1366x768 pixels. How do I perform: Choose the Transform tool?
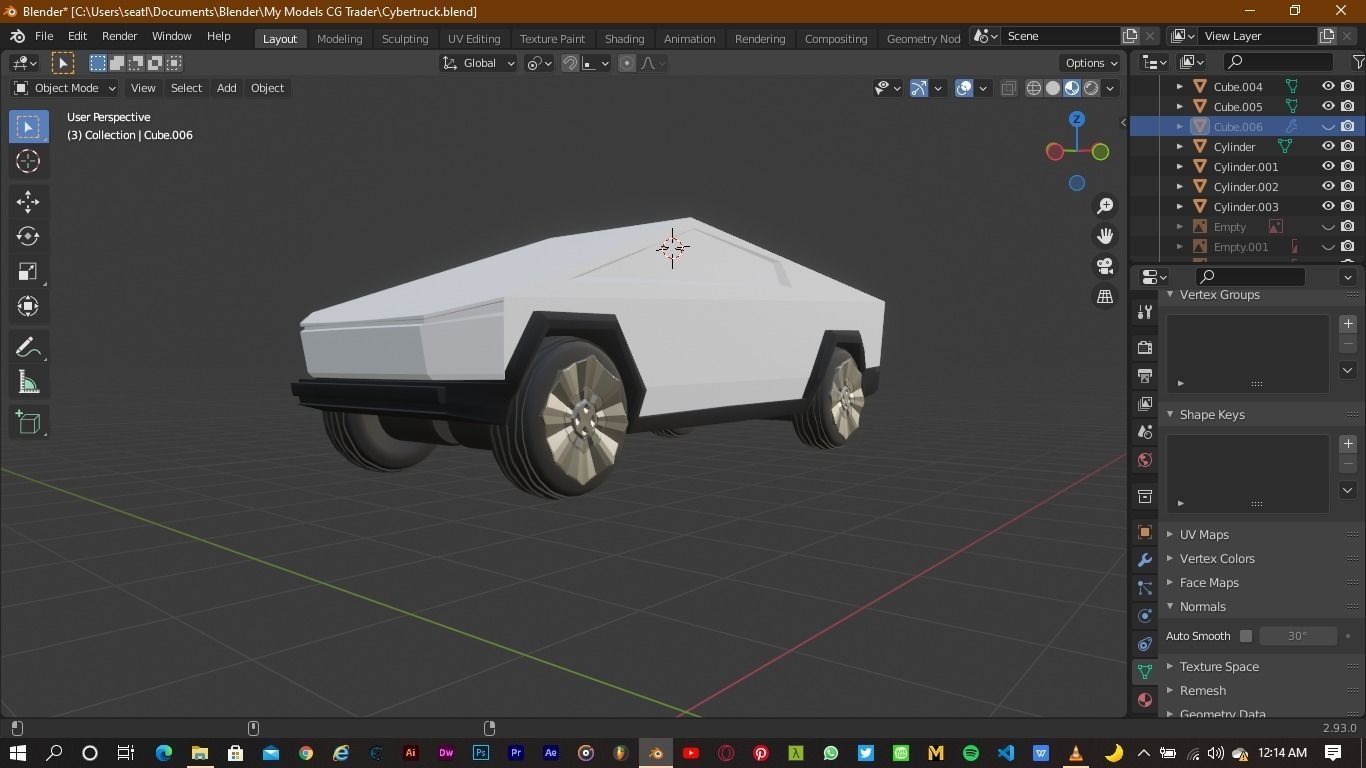point(28,306)
